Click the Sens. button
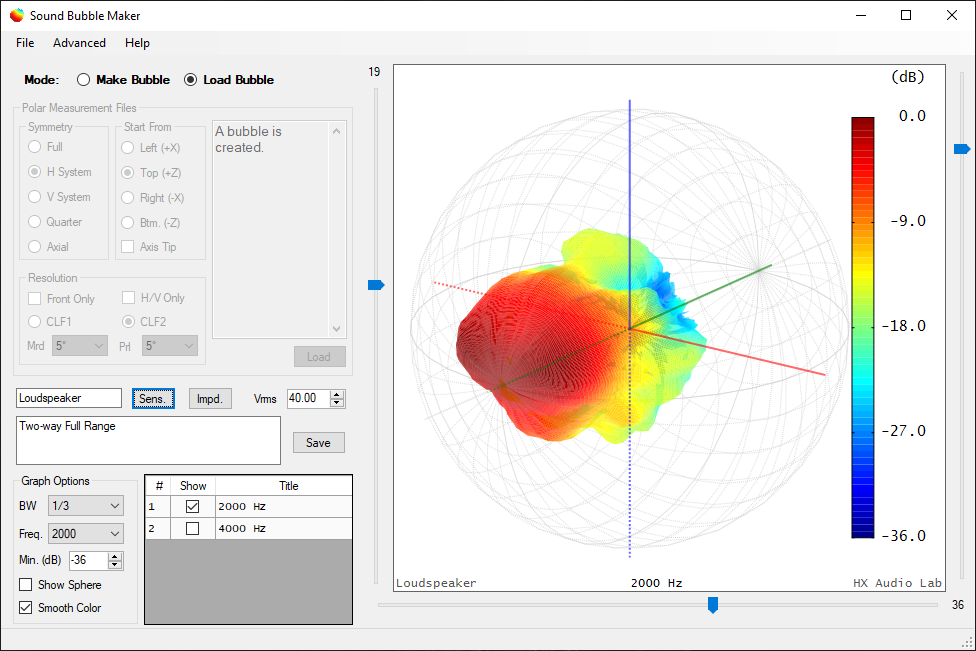 153,399
